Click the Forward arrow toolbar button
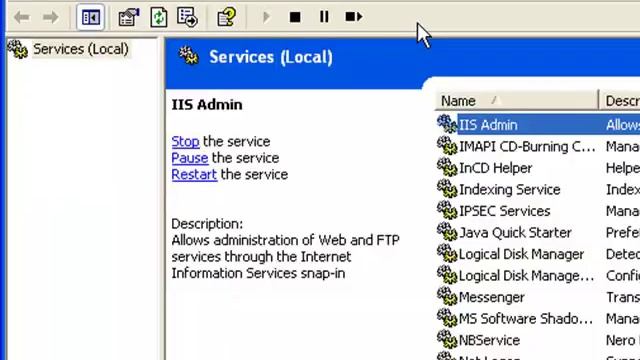 click(51, 17)
